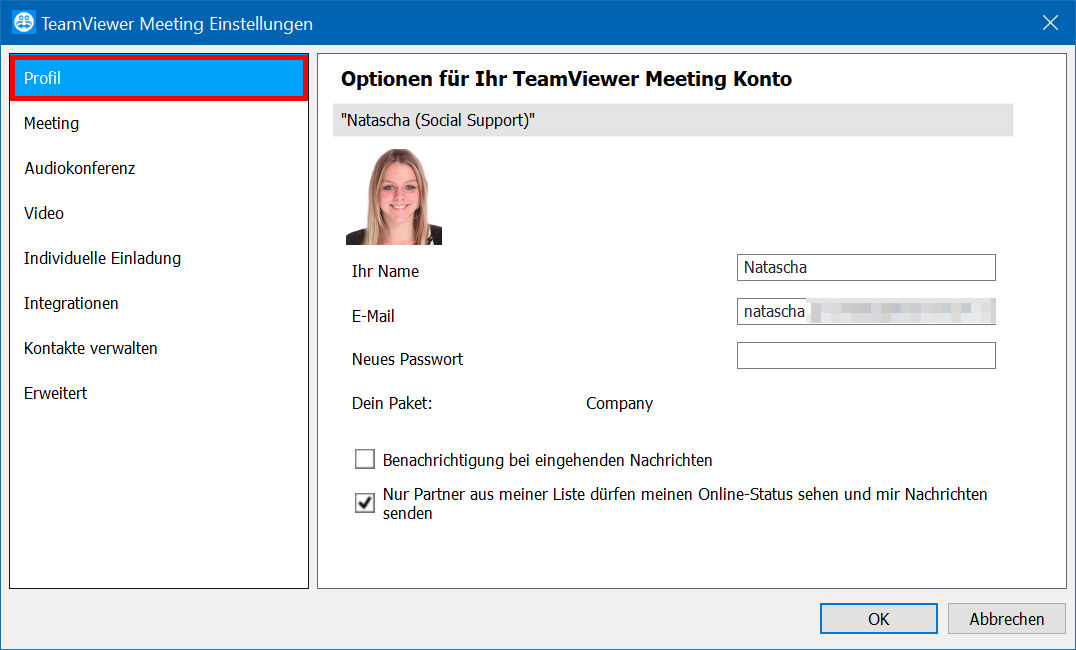Switch to Video settings

pos(159,213)
